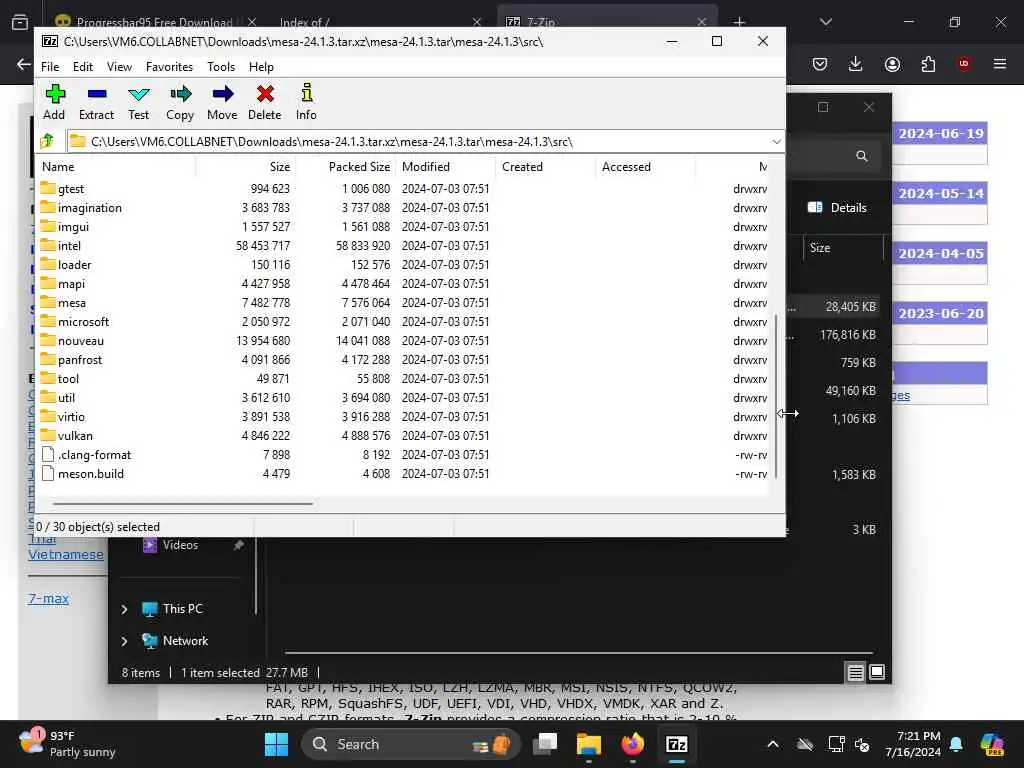Sort by Size column in File Explorer
The height and width of the screenshot is (768, 1024).
[x=842, y=248]
